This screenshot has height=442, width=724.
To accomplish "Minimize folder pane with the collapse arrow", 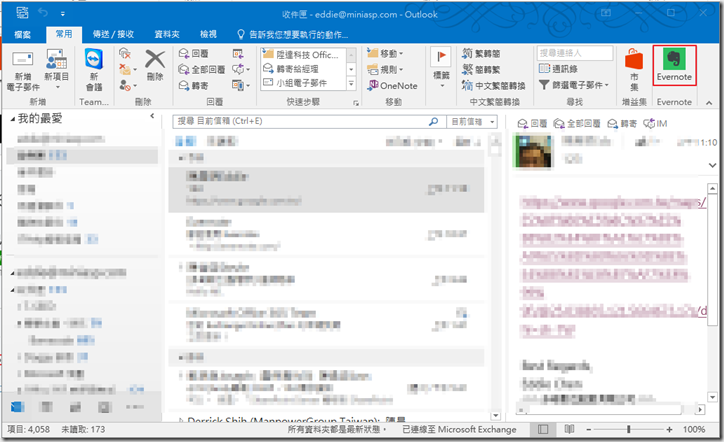I will coord(152,116).
